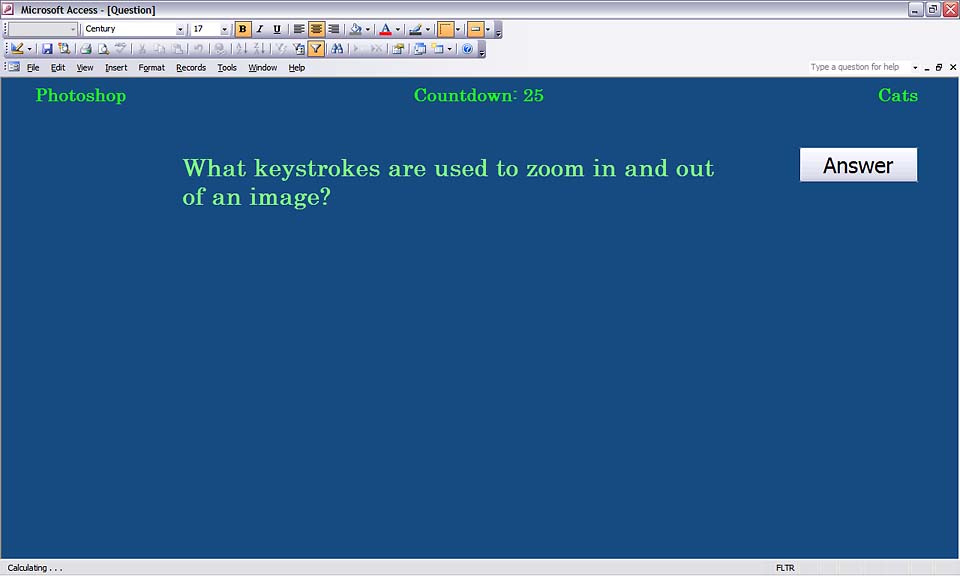Click the Special Effect button
This screenshot has height=576, width=960.
[475, 29]
